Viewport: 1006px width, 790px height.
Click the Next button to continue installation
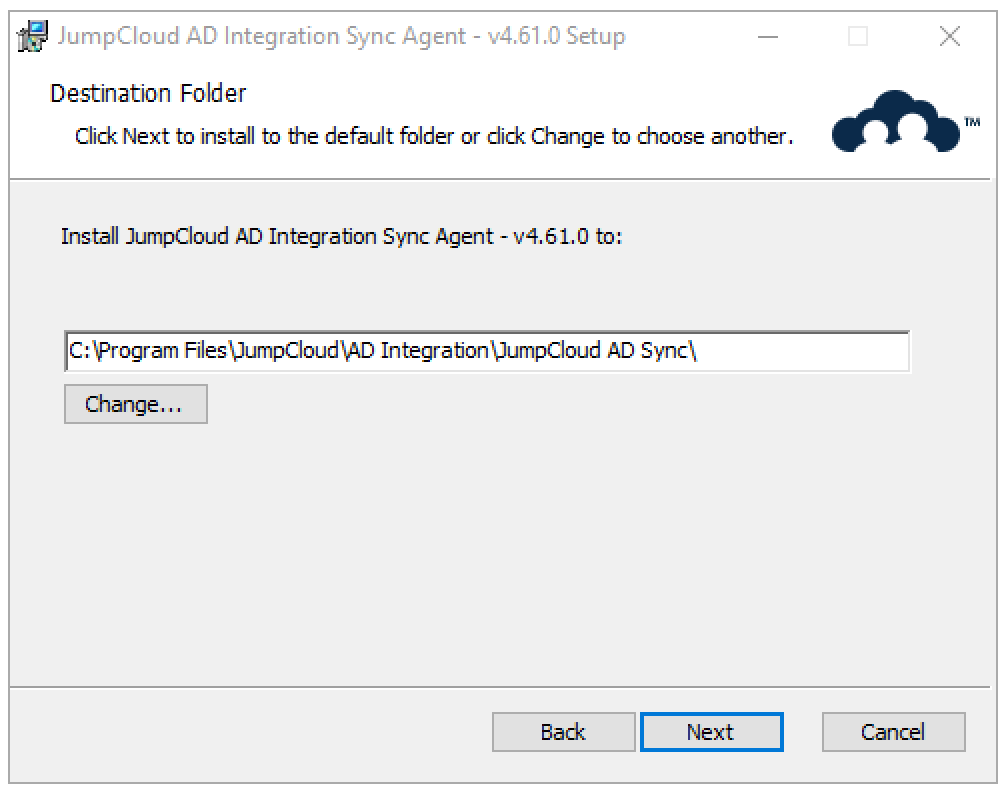712,732
